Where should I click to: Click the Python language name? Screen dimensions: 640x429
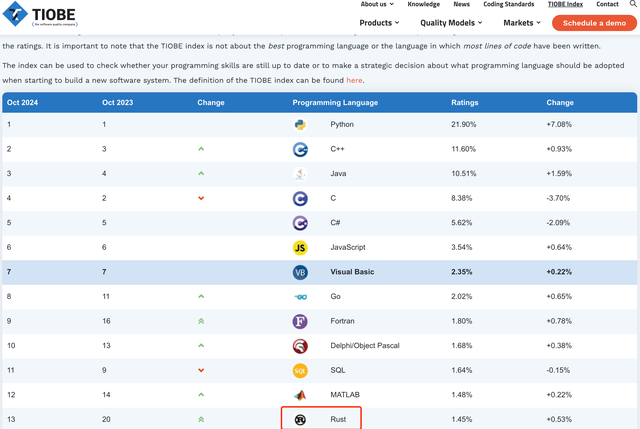(342, 124)
